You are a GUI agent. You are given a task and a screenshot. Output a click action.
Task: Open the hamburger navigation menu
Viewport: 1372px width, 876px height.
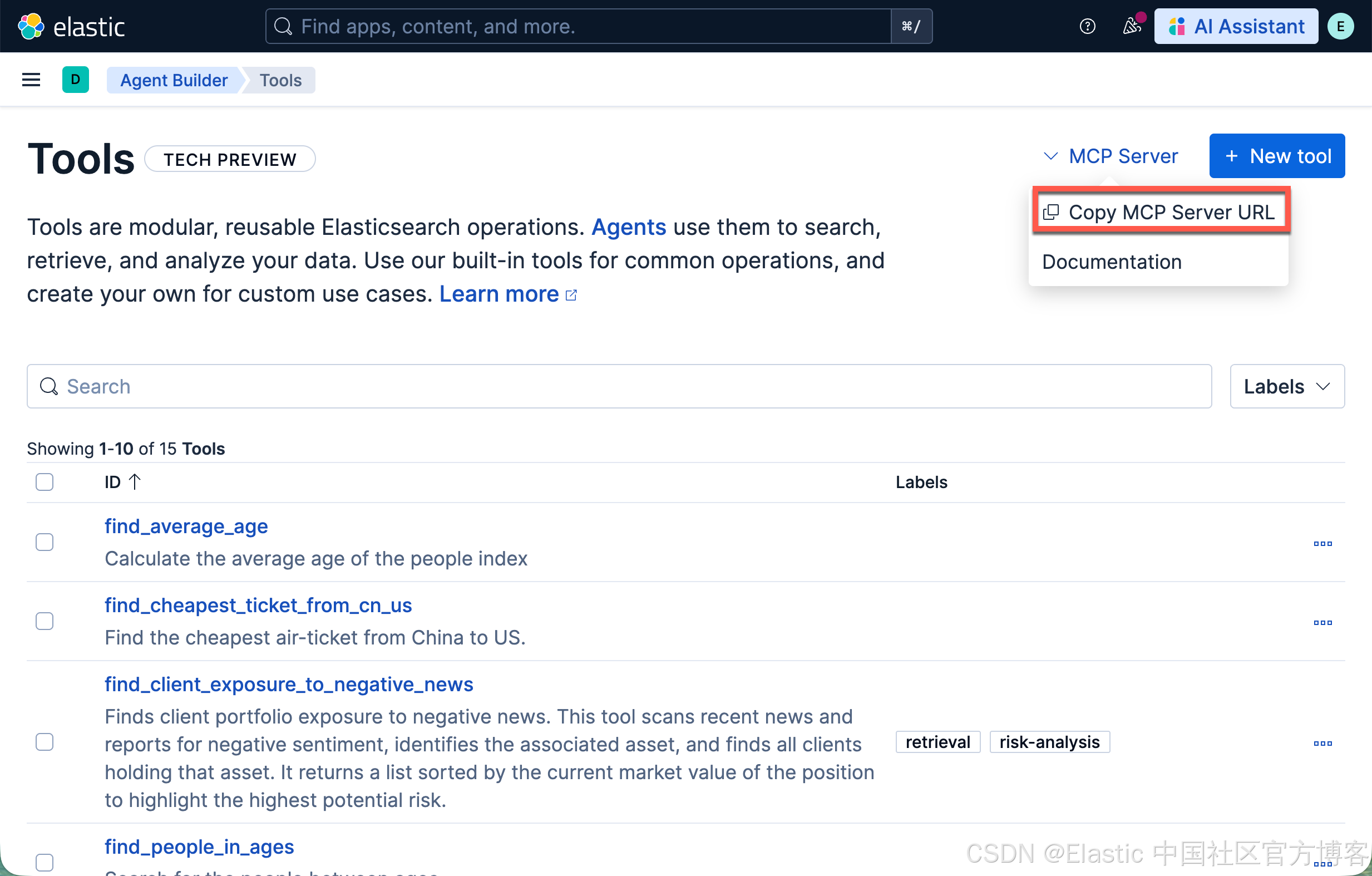click(31, 80)
